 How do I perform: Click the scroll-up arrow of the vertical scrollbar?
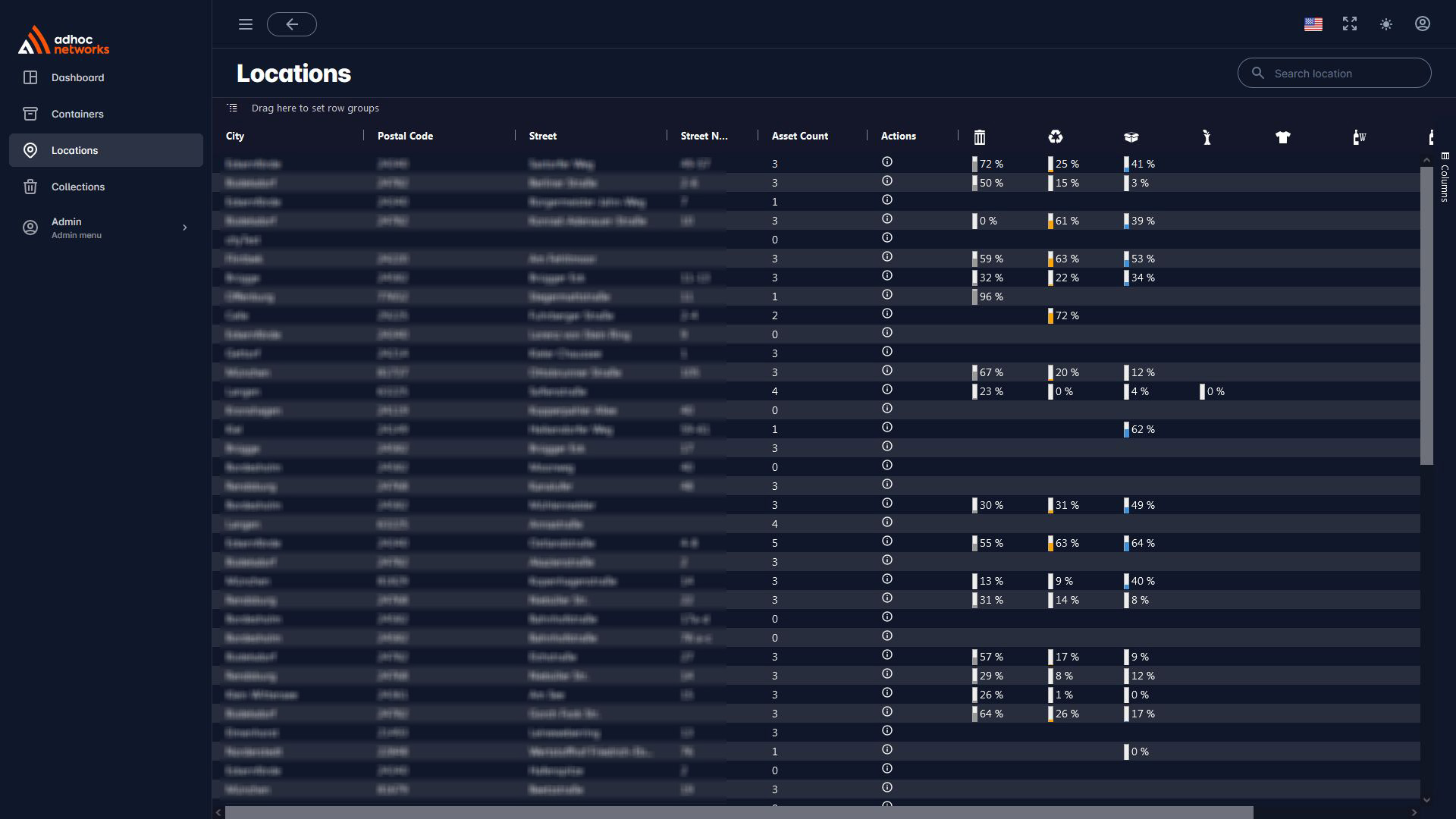coord(1426,160)
